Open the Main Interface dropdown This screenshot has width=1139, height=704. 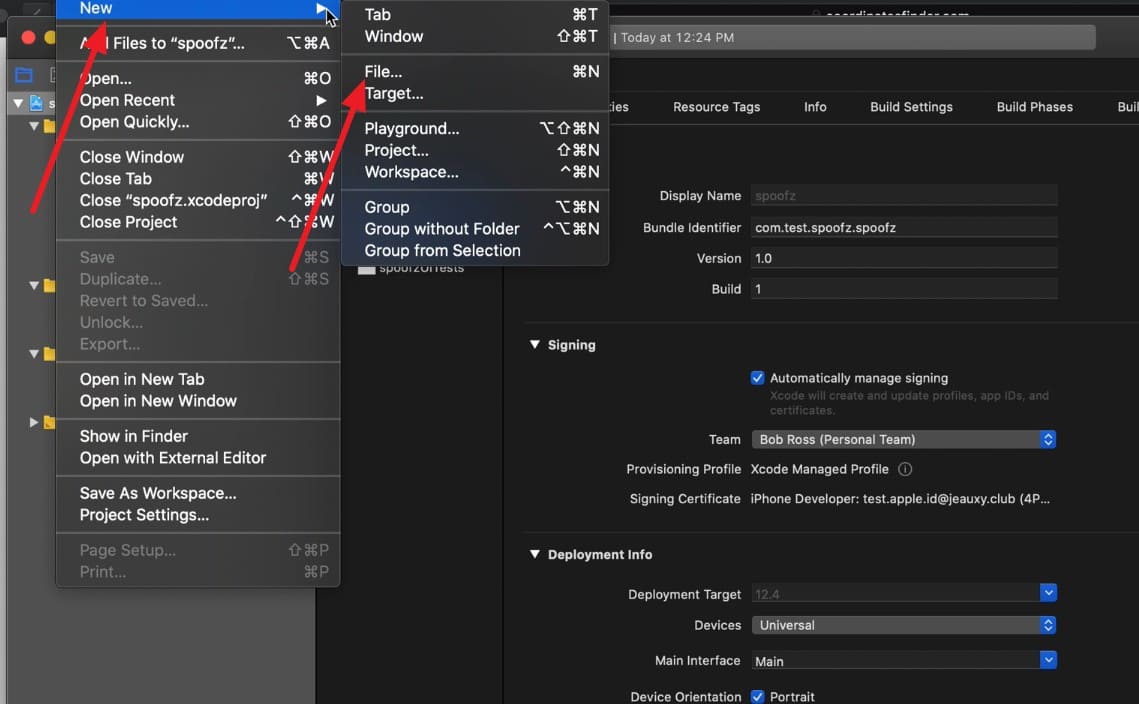(1047, 660)
